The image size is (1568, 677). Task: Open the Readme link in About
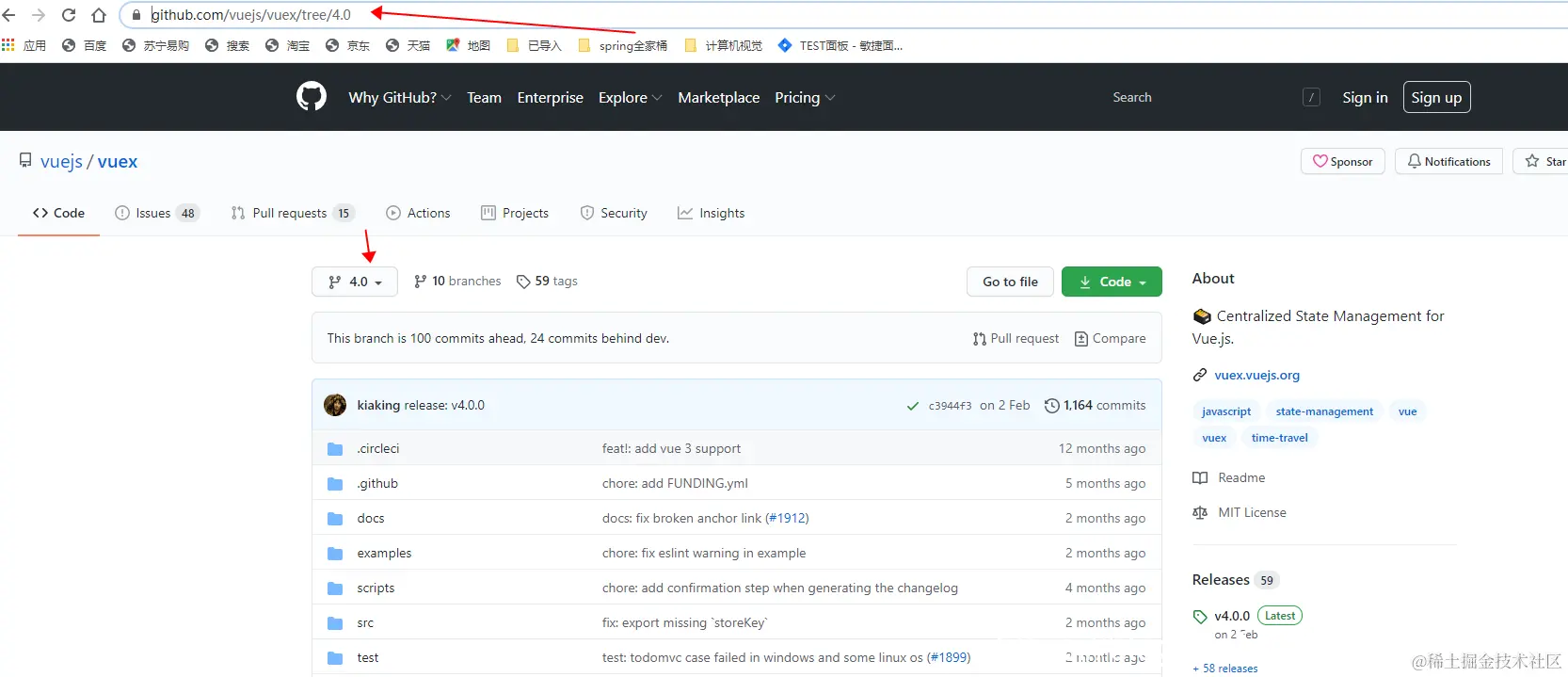point(1229,478)
